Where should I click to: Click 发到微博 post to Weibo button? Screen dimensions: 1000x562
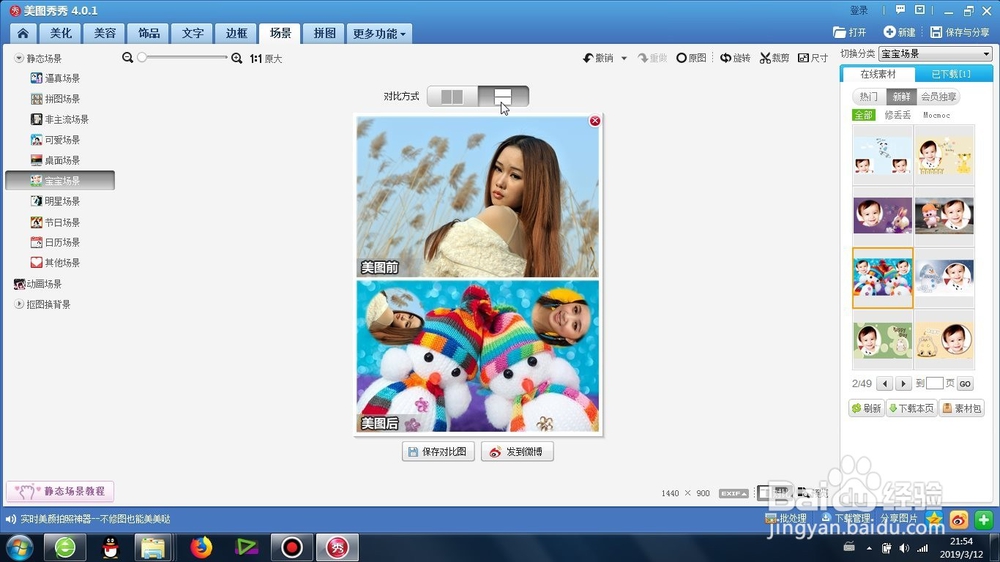(x=517, y=452)
